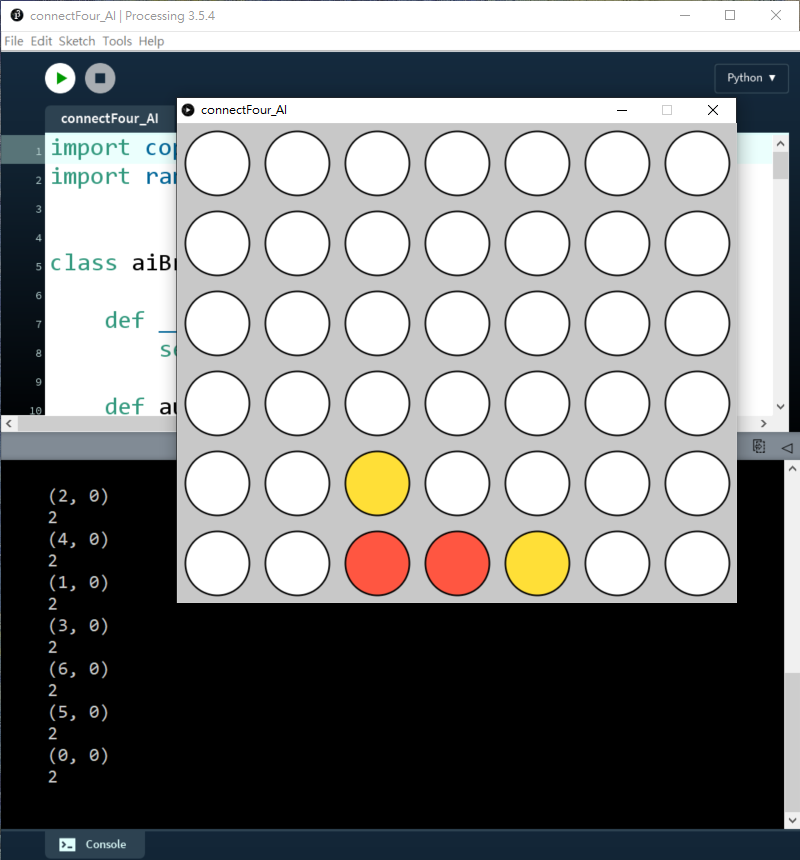Open the Sketch menu
Image resolution: width=800 pixels, height=860 pixels.
(77, 41)
